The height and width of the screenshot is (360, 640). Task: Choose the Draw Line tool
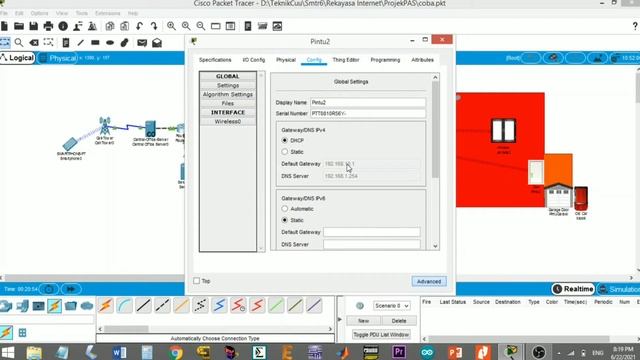pos(80,42)
